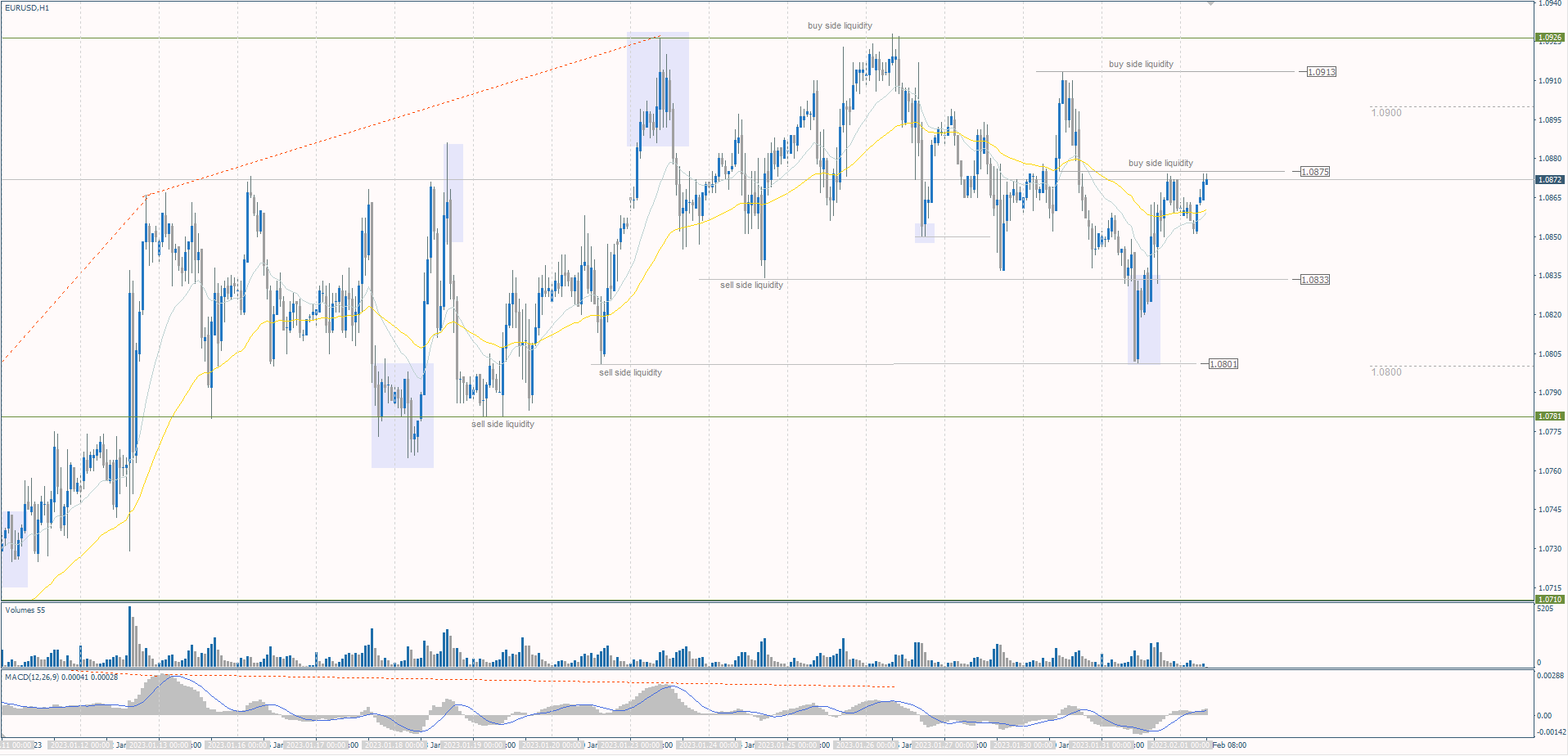Screen dimensions: 1568x756
Task: Select the Volumes 55 indicator label
Action: tap(25, 610)
